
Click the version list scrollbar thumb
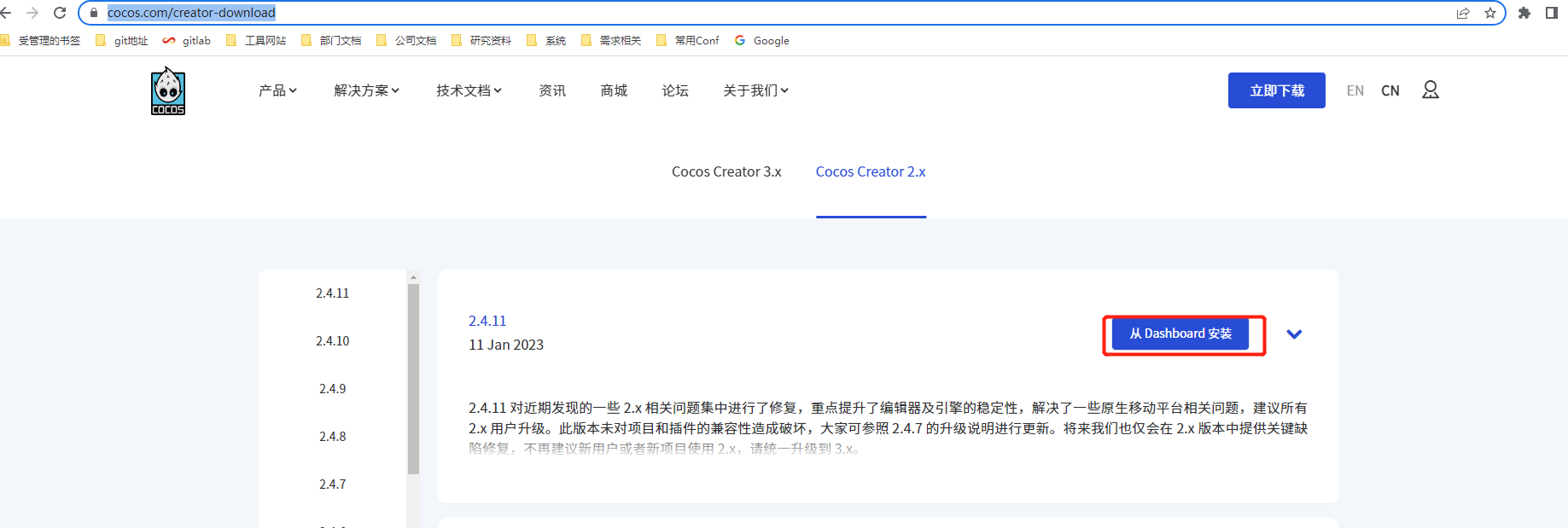[x=413, y=379]
